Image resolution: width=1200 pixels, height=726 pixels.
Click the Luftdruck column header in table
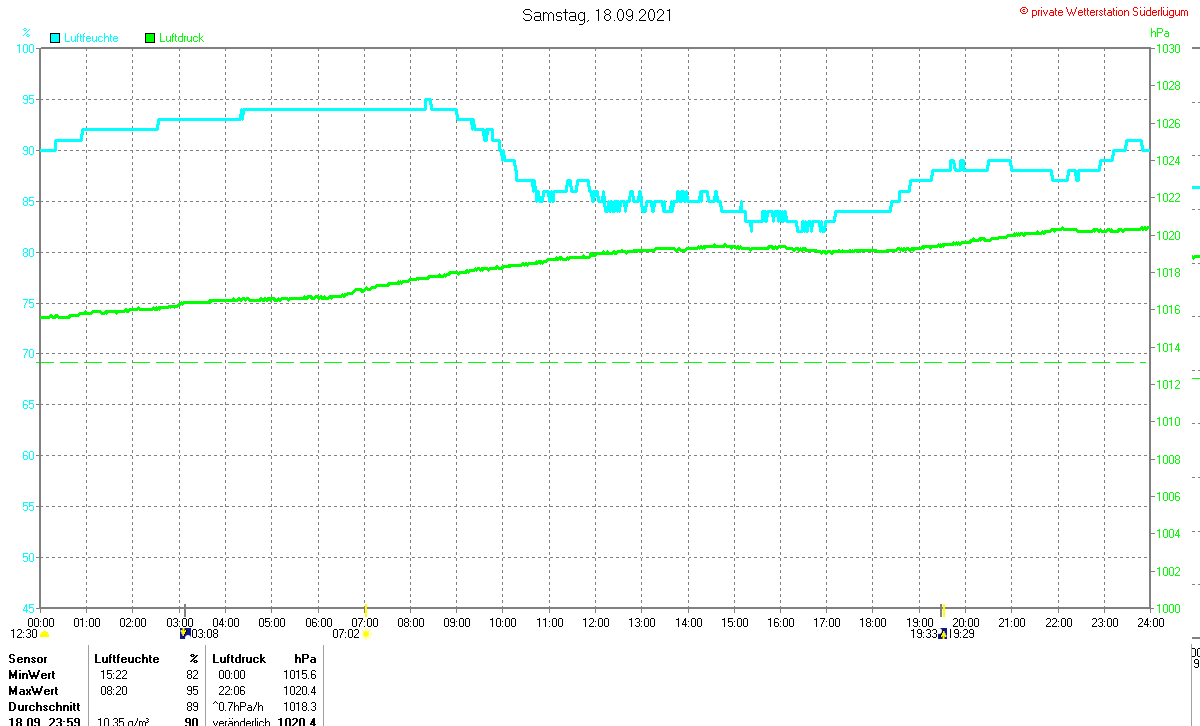(239, 659)
